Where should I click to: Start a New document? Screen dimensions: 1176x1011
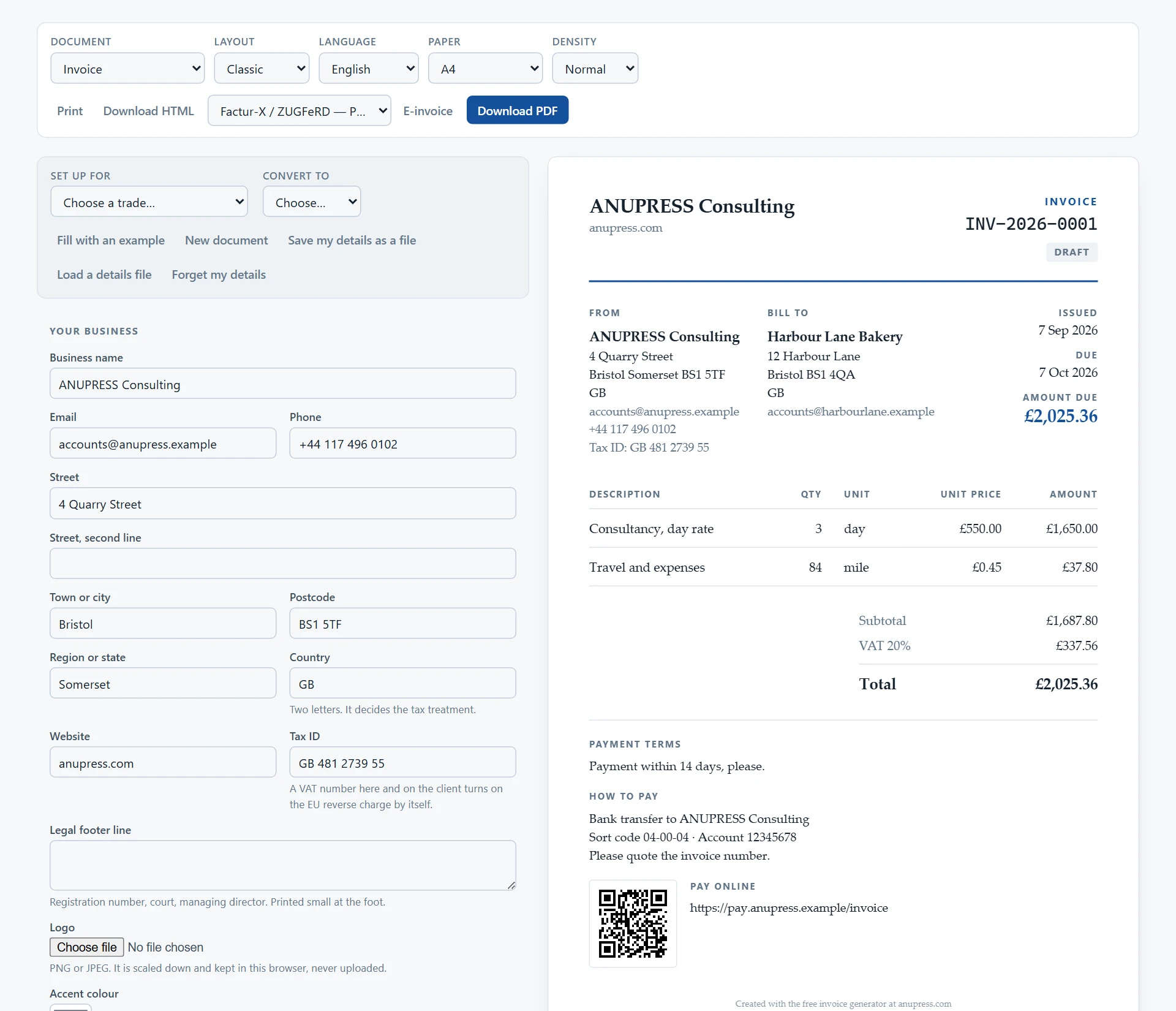click(227, 240)
